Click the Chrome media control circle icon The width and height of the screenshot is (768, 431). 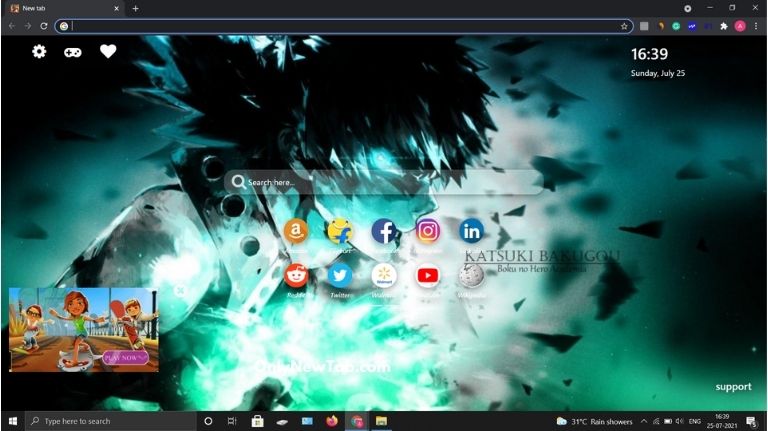click(x=688, y=8)
